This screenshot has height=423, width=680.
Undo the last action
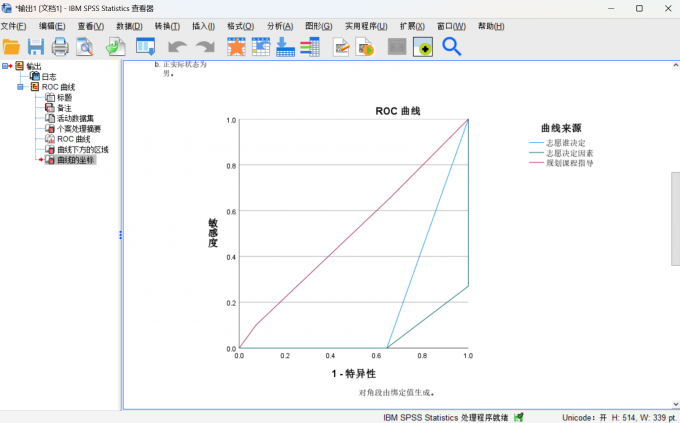pos(177,47)
